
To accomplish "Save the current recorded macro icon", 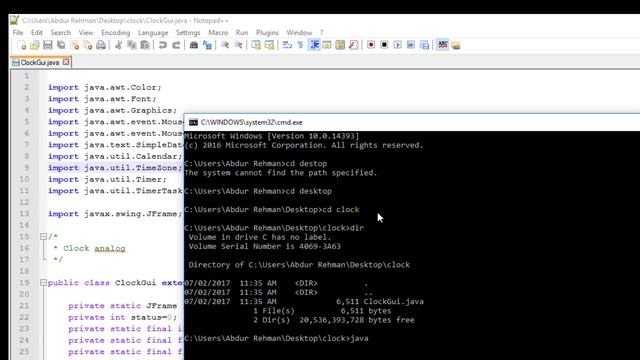I will [424, 45].
